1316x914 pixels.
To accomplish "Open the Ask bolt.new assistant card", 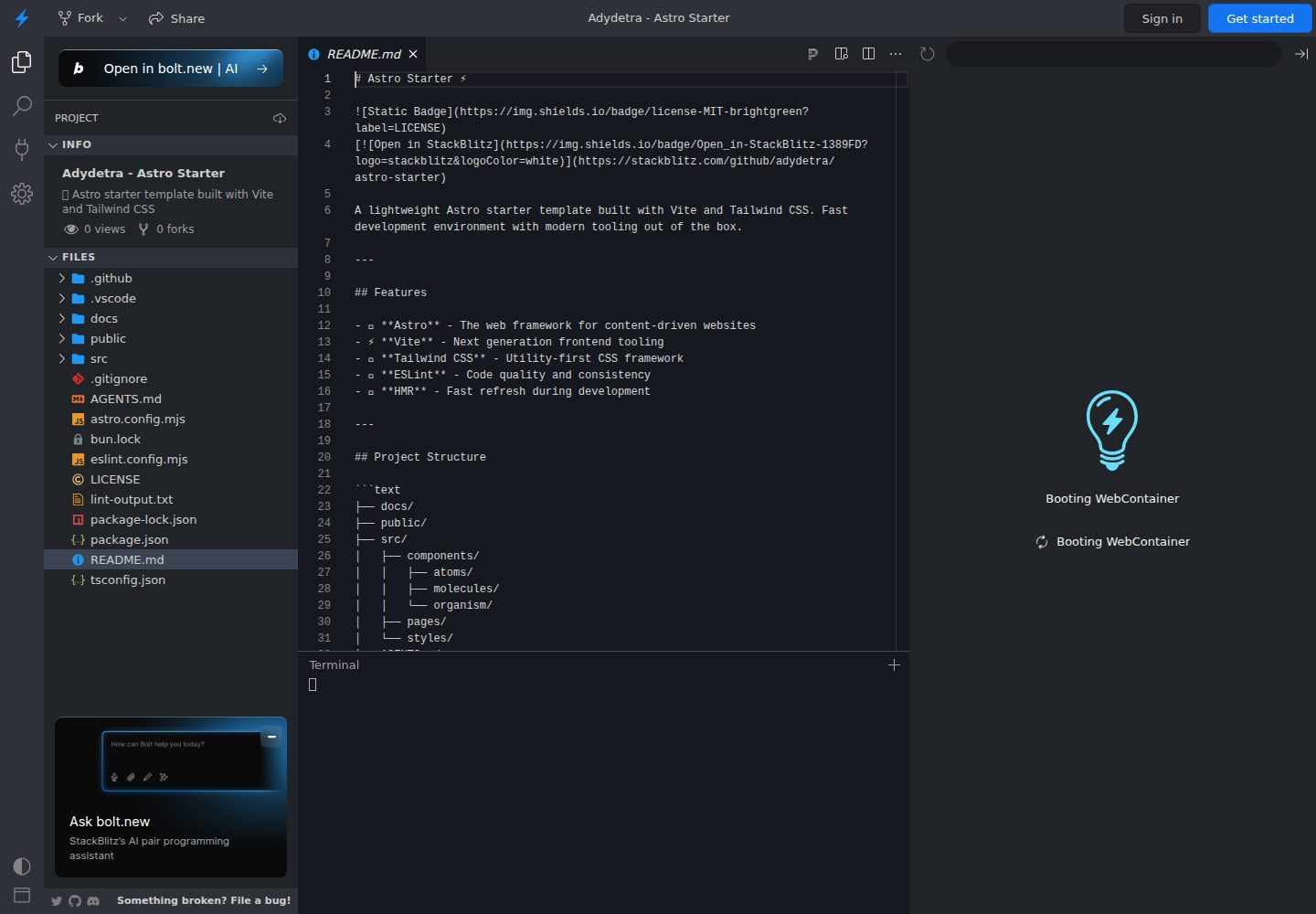I will [x=171, y=797].
